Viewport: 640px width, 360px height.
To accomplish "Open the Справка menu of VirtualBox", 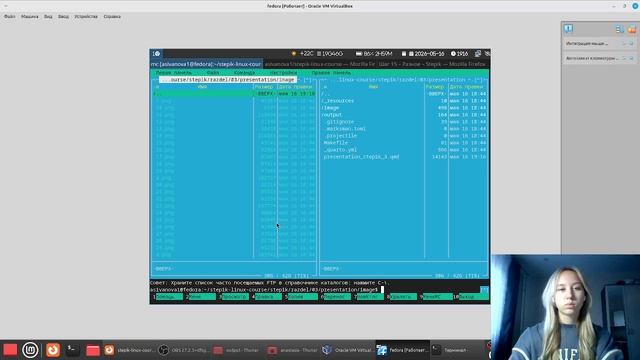I will tap(112, 17).
